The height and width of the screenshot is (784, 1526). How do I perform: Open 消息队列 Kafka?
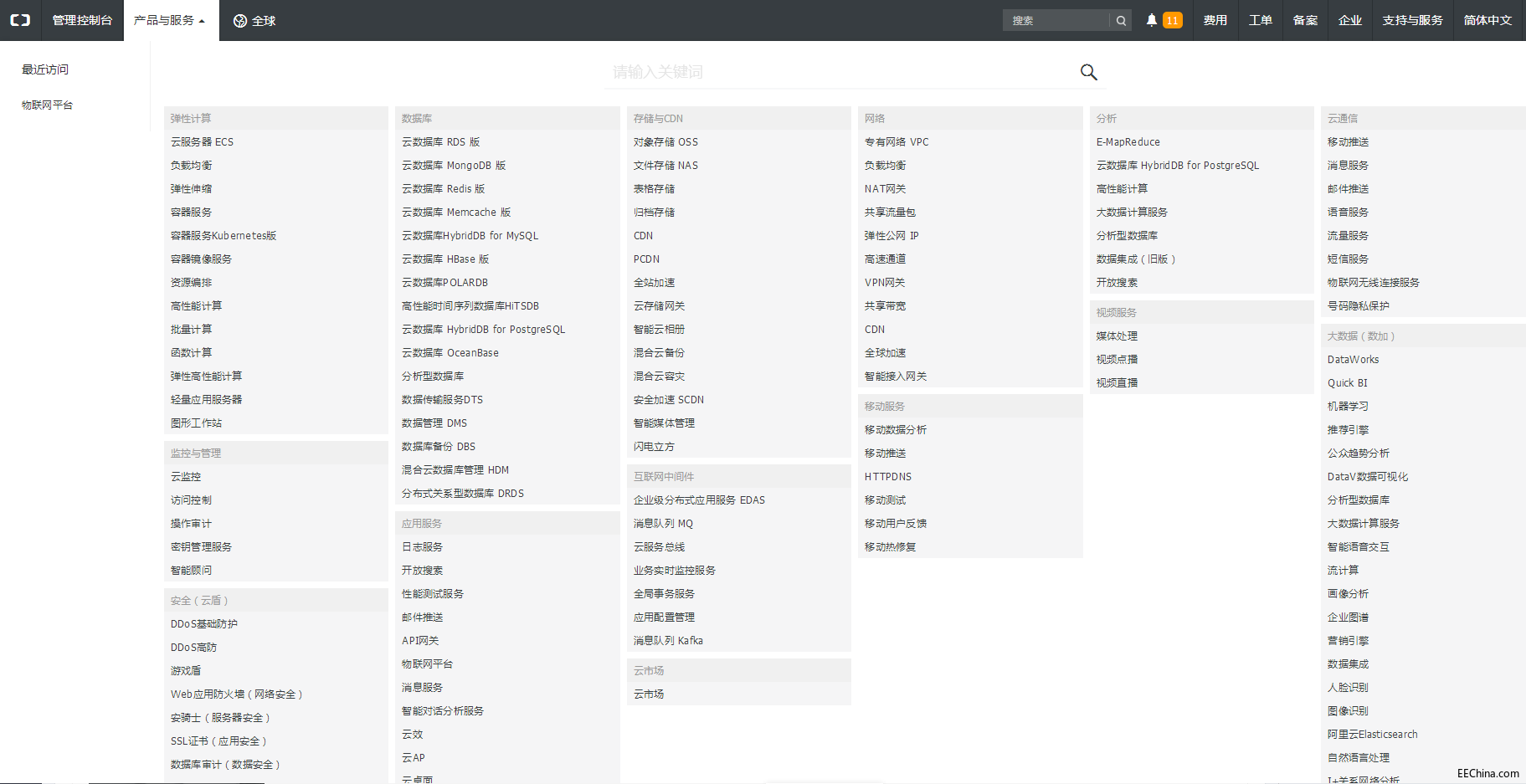pyautogui.click(x=668, y=640)
